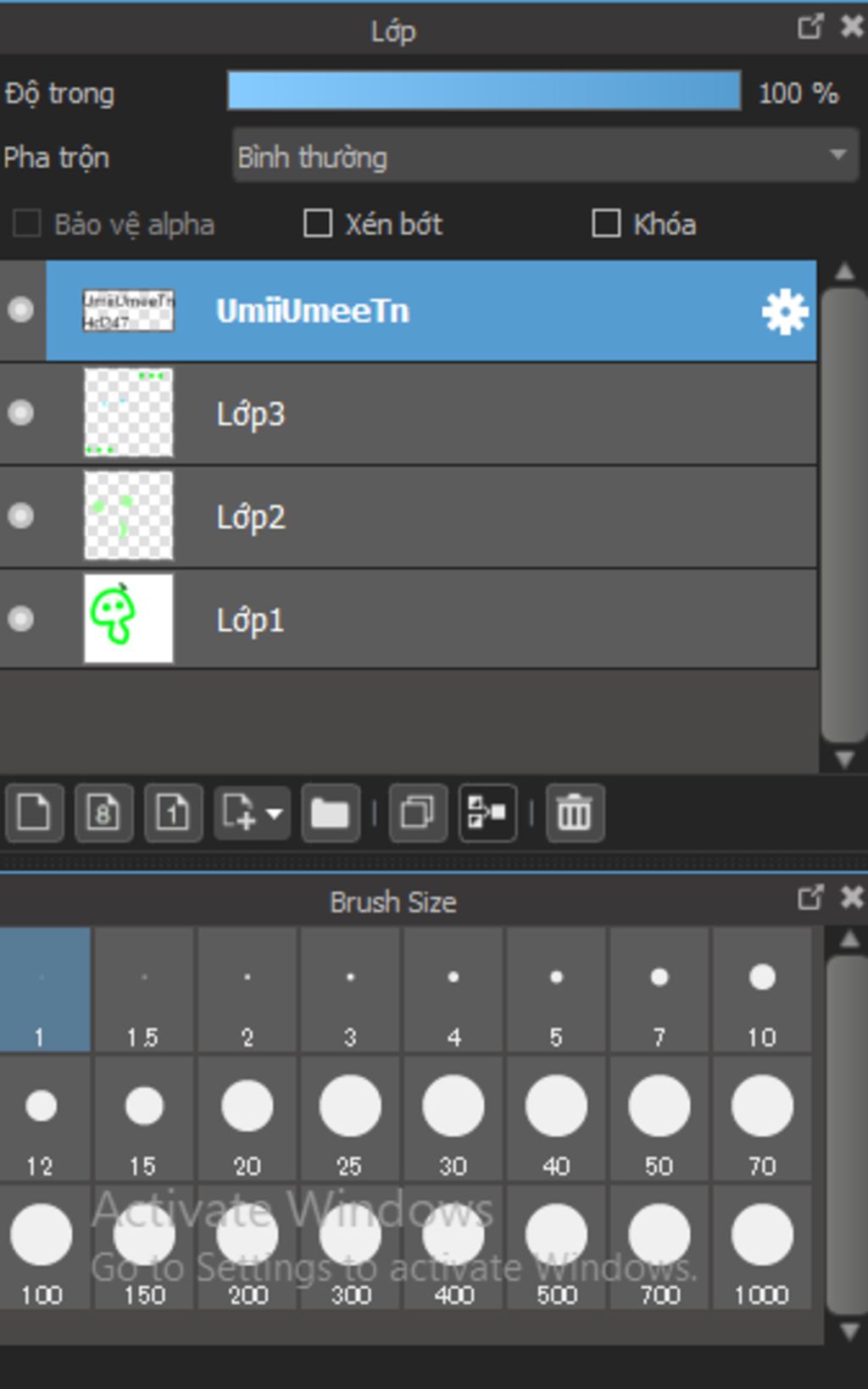
Task: Create a new layer folder
Action: point(331,813)
